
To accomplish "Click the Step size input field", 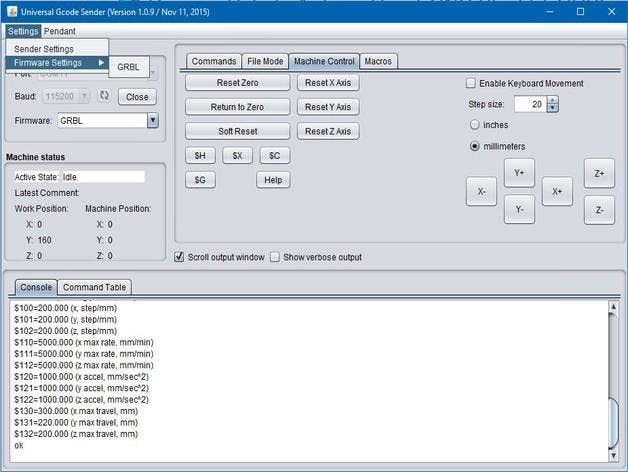I will click(529, 104).
